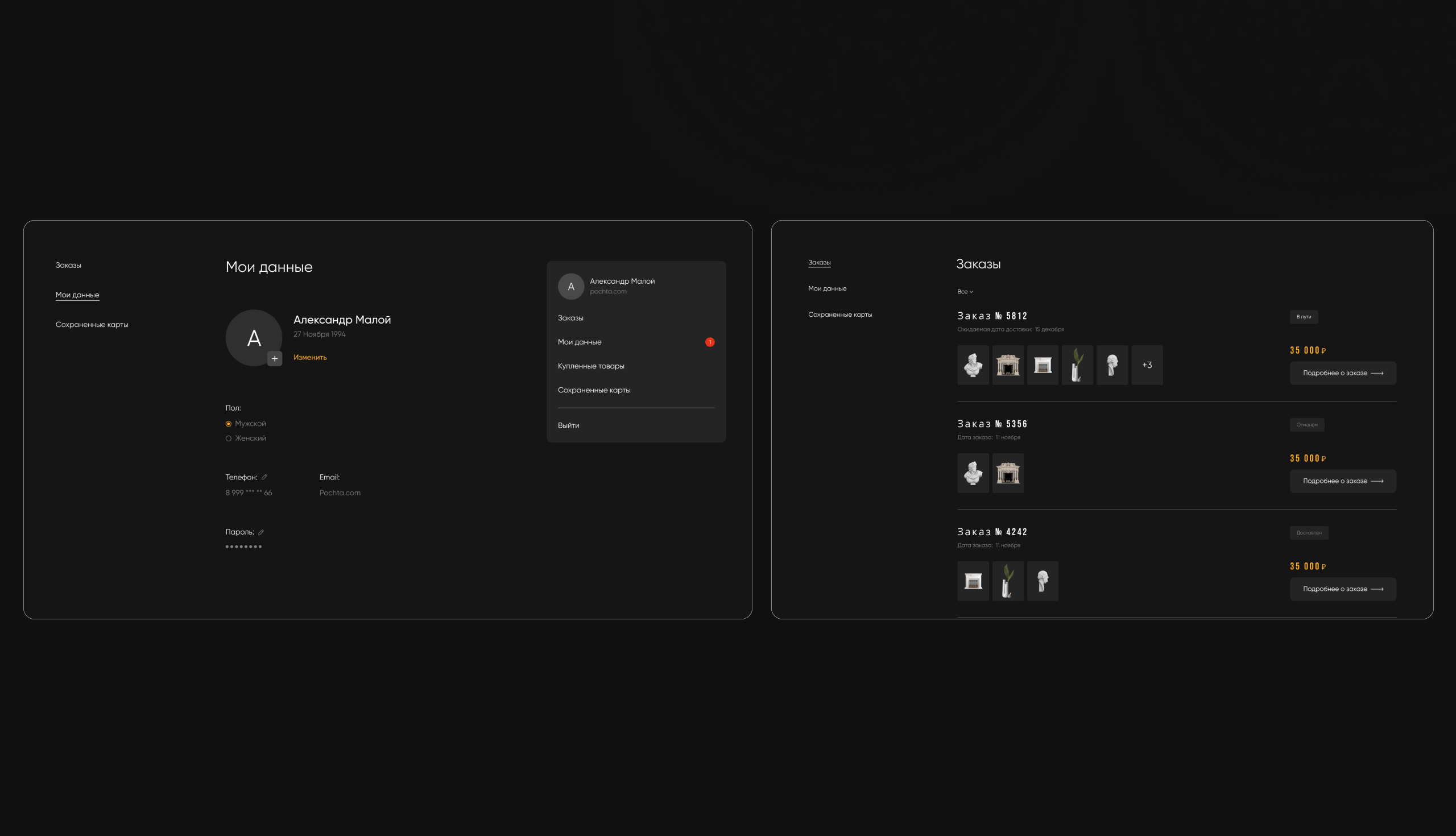Click the vase plant thumbnail in order 4242
The width and height of the screenshot is (1456, 836).
[1008, 581]
